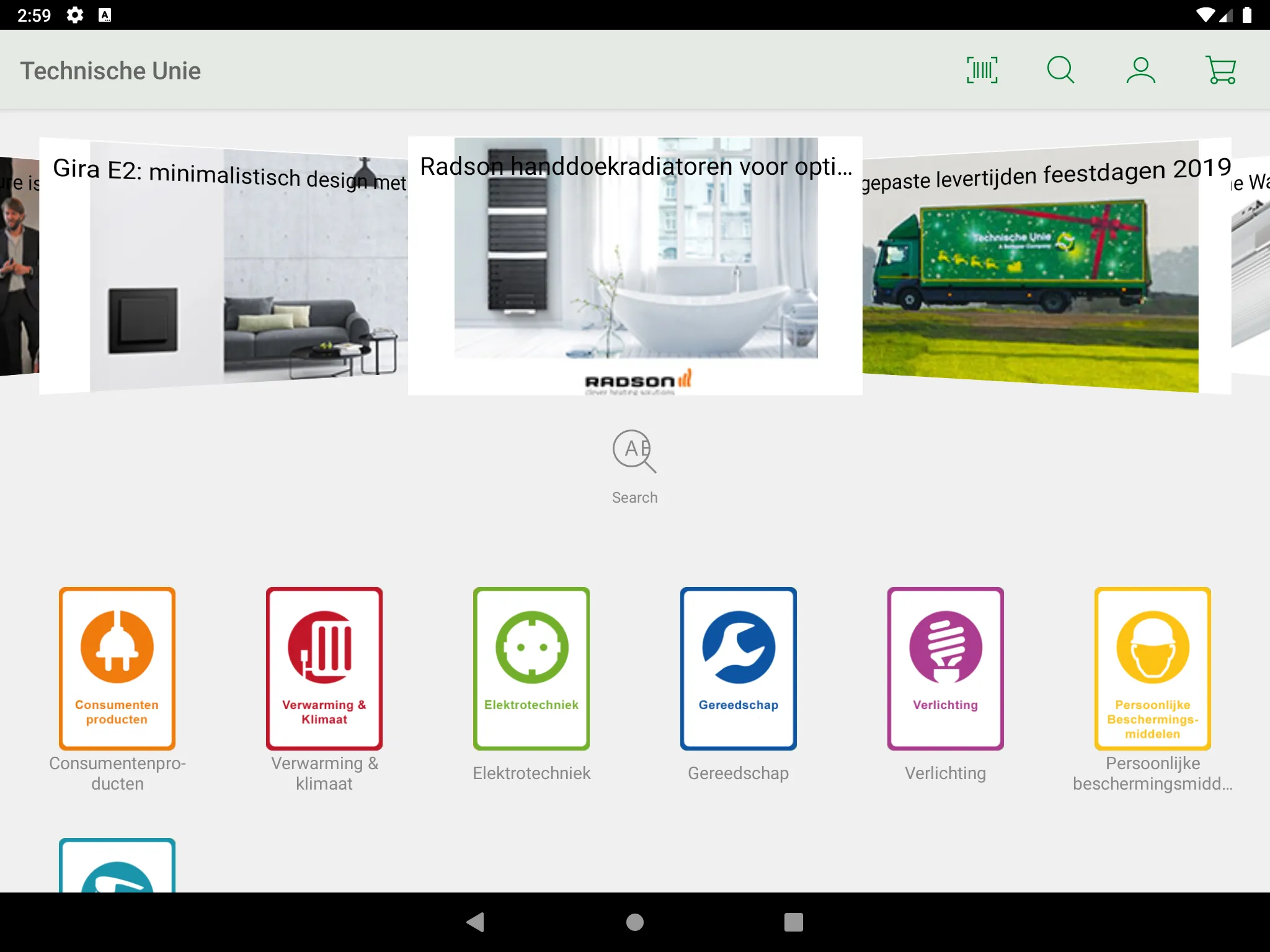Open the Gira E2 minimalistisch design banner

(x=223, y=267)
